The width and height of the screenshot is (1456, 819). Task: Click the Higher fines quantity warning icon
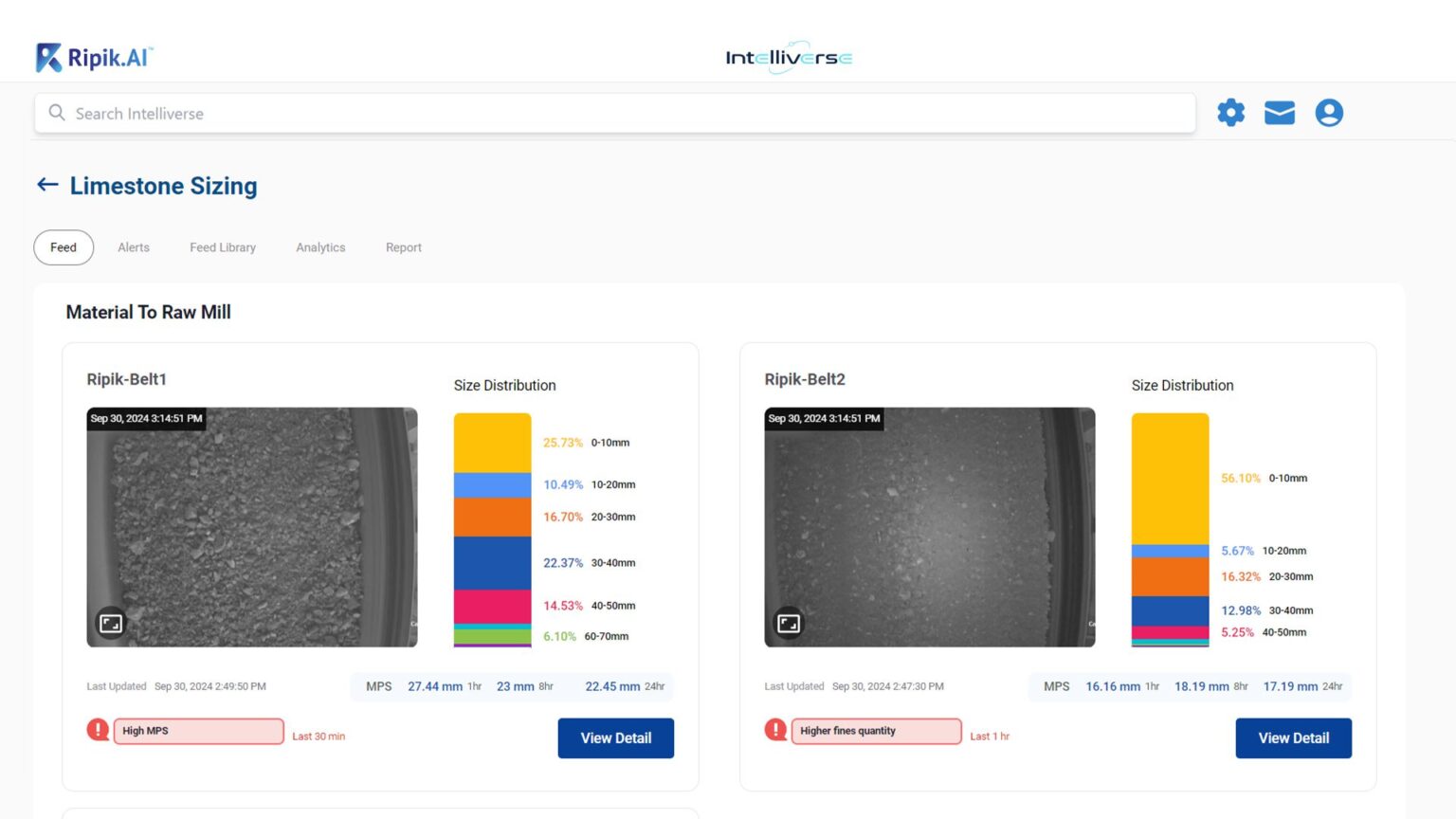pos(774,730)
